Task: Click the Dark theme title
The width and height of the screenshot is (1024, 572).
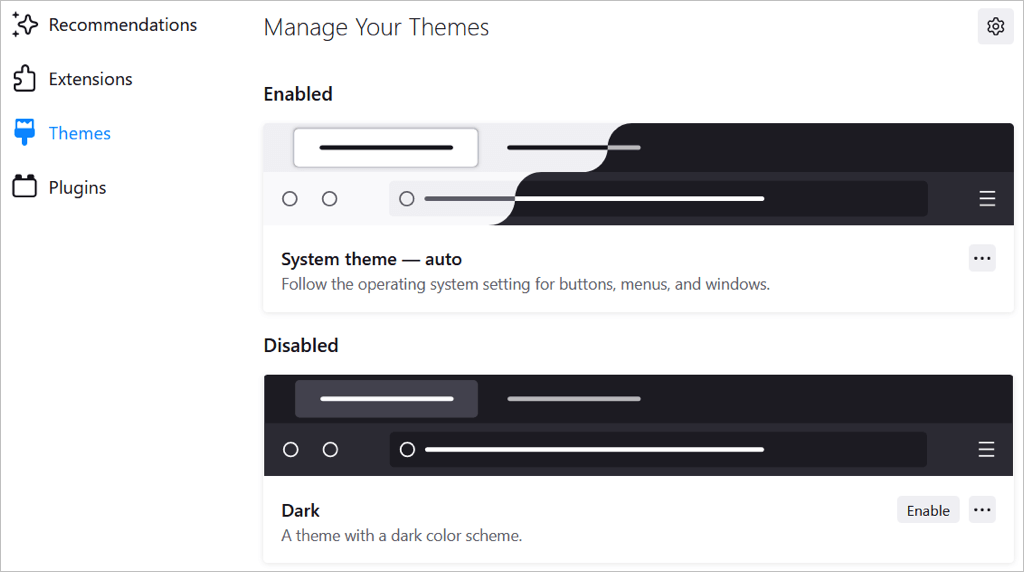Action: 300,510
